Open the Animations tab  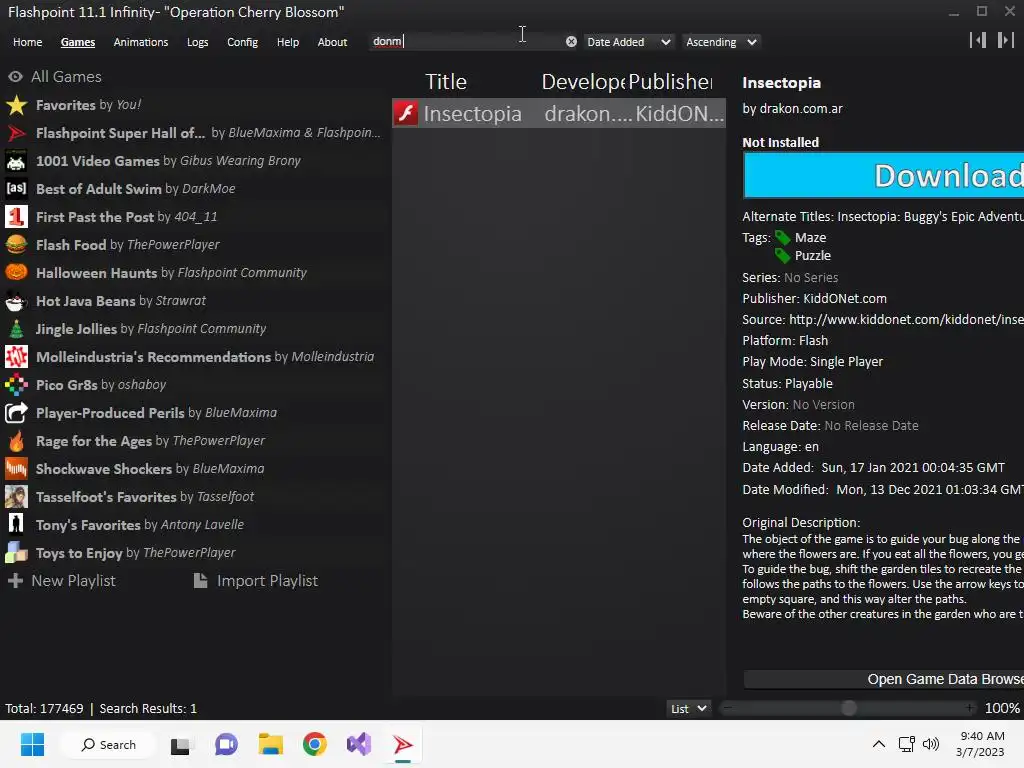(x=140, y=42)
